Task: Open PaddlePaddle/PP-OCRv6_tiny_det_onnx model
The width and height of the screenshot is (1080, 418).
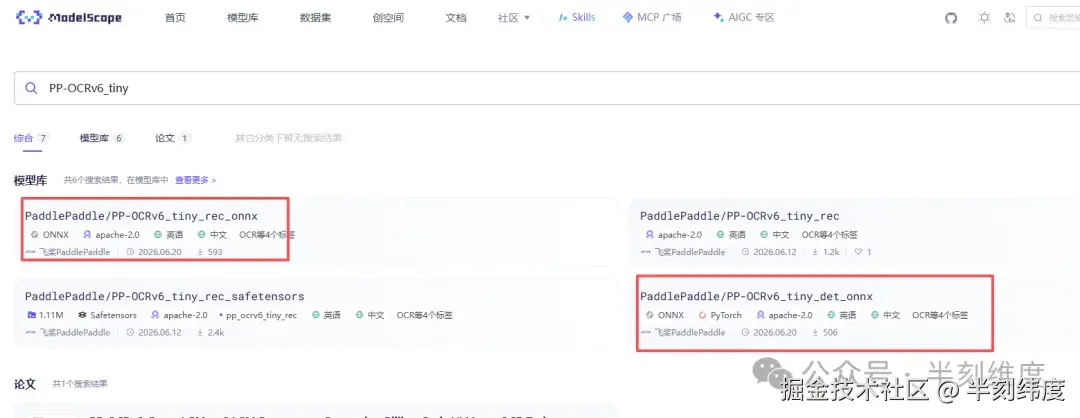Action: click(x=756, y=297)
